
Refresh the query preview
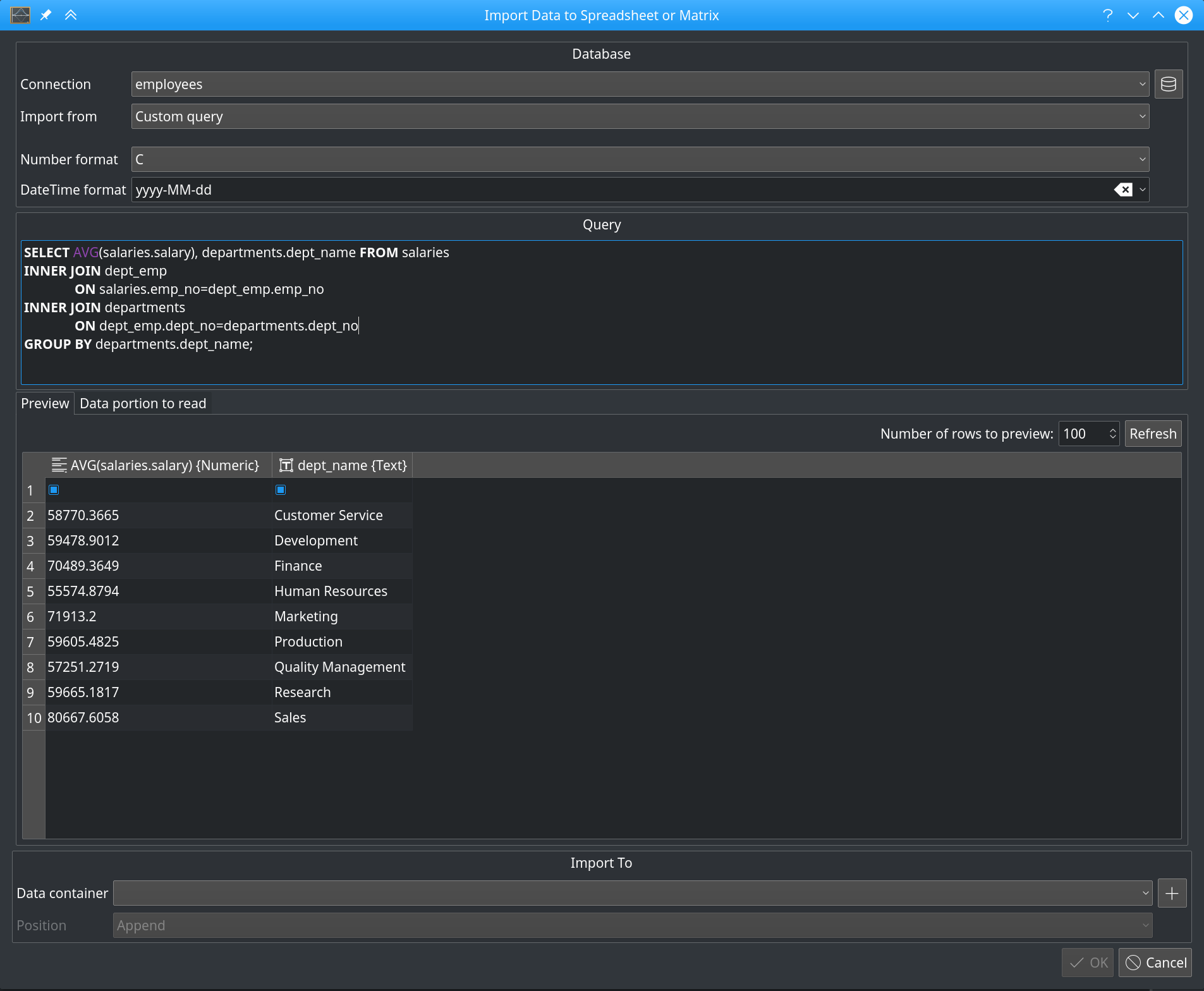click(1153, 434)
